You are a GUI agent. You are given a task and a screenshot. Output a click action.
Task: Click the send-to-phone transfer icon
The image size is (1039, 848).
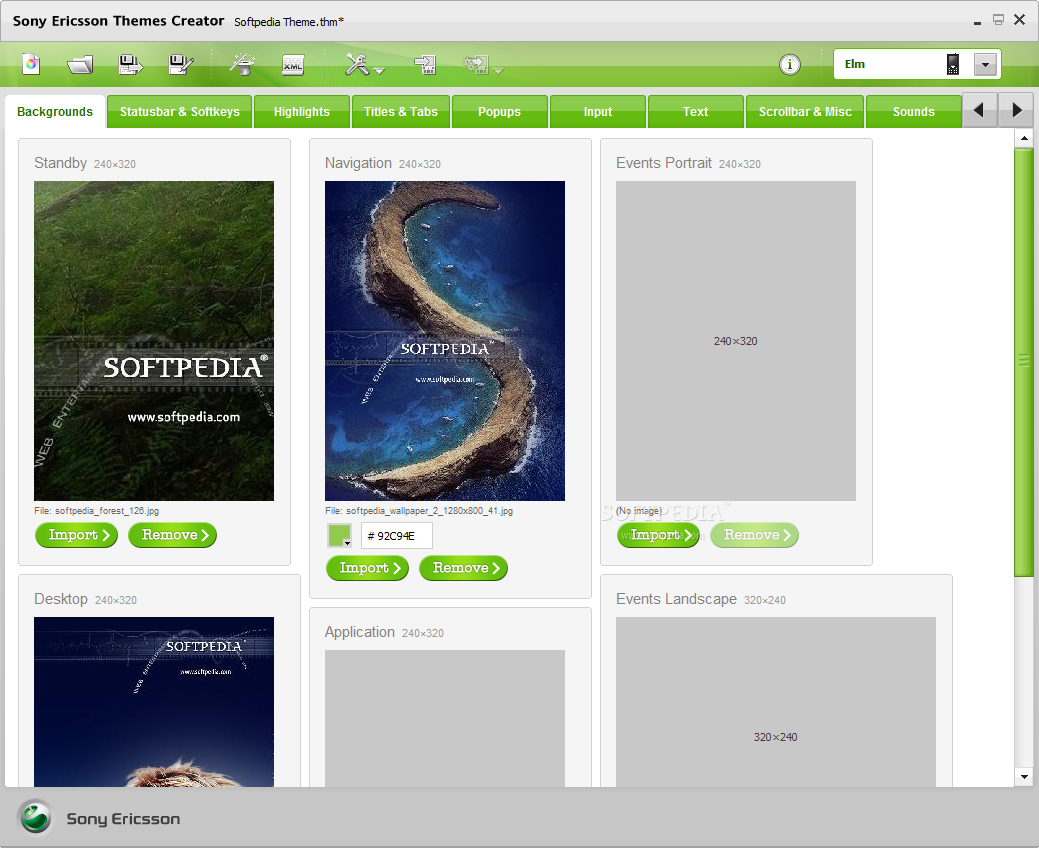coord(425,64)
